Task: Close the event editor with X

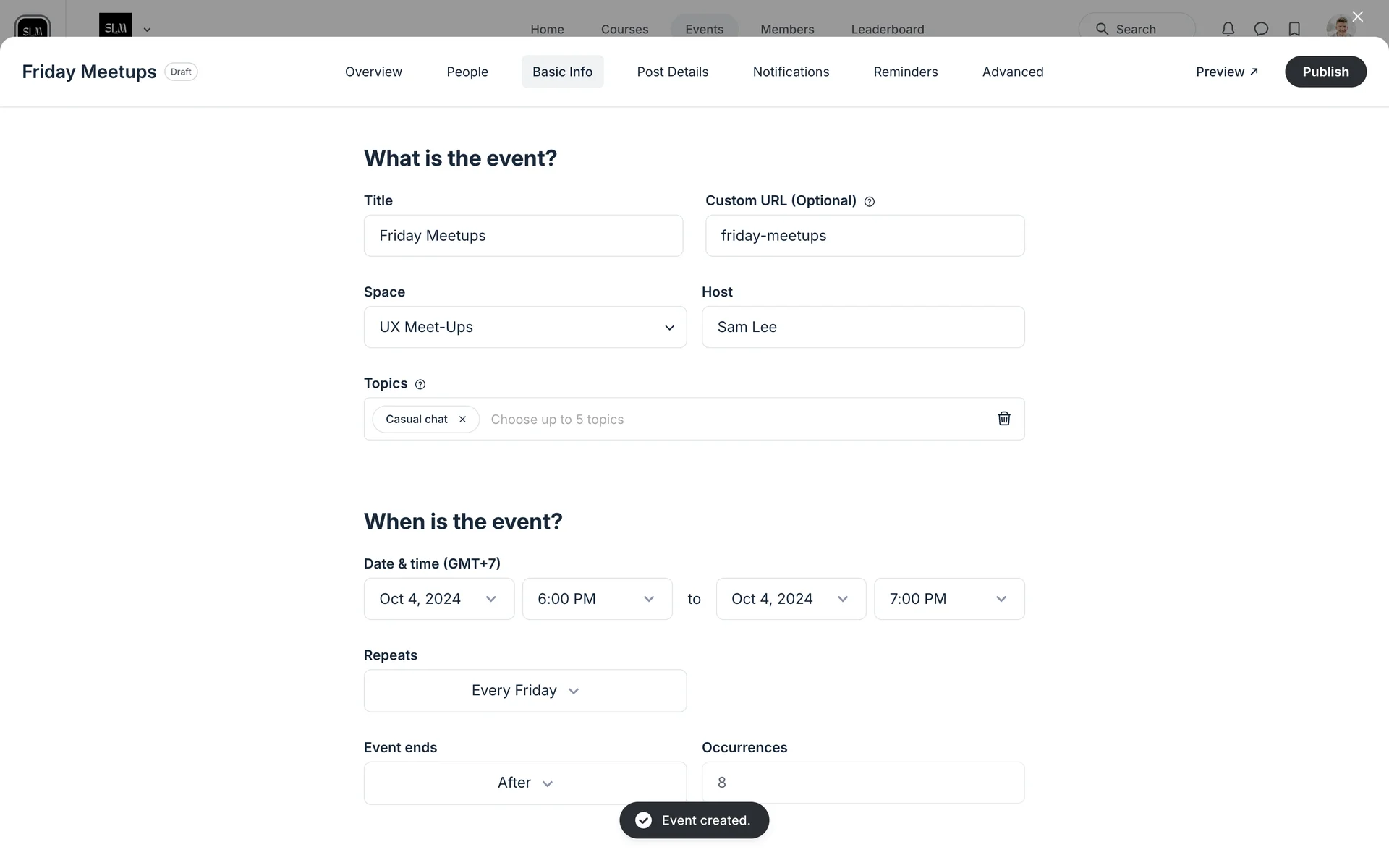Action: click(x=1357, y=17)
